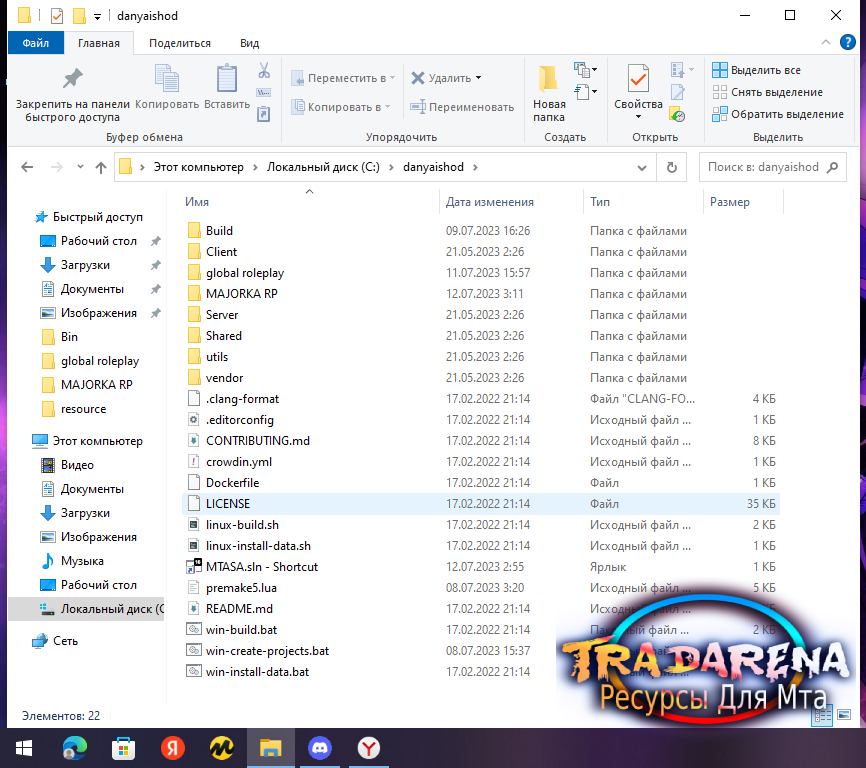The height and width of the screenshot is (768, 866).
Task: Refresh the folder with reload button
Action: point(672,167)
